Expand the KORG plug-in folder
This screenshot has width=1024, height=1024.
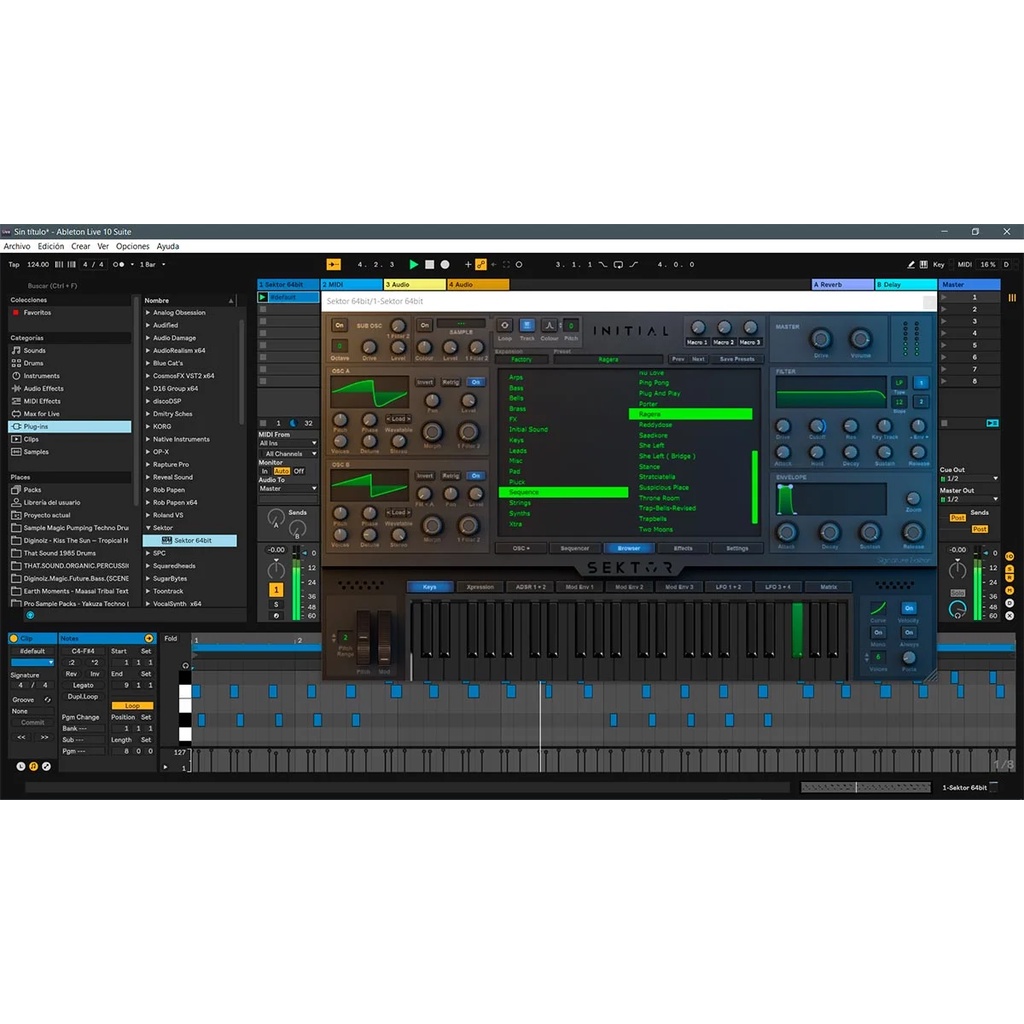[x=148, y=426]
